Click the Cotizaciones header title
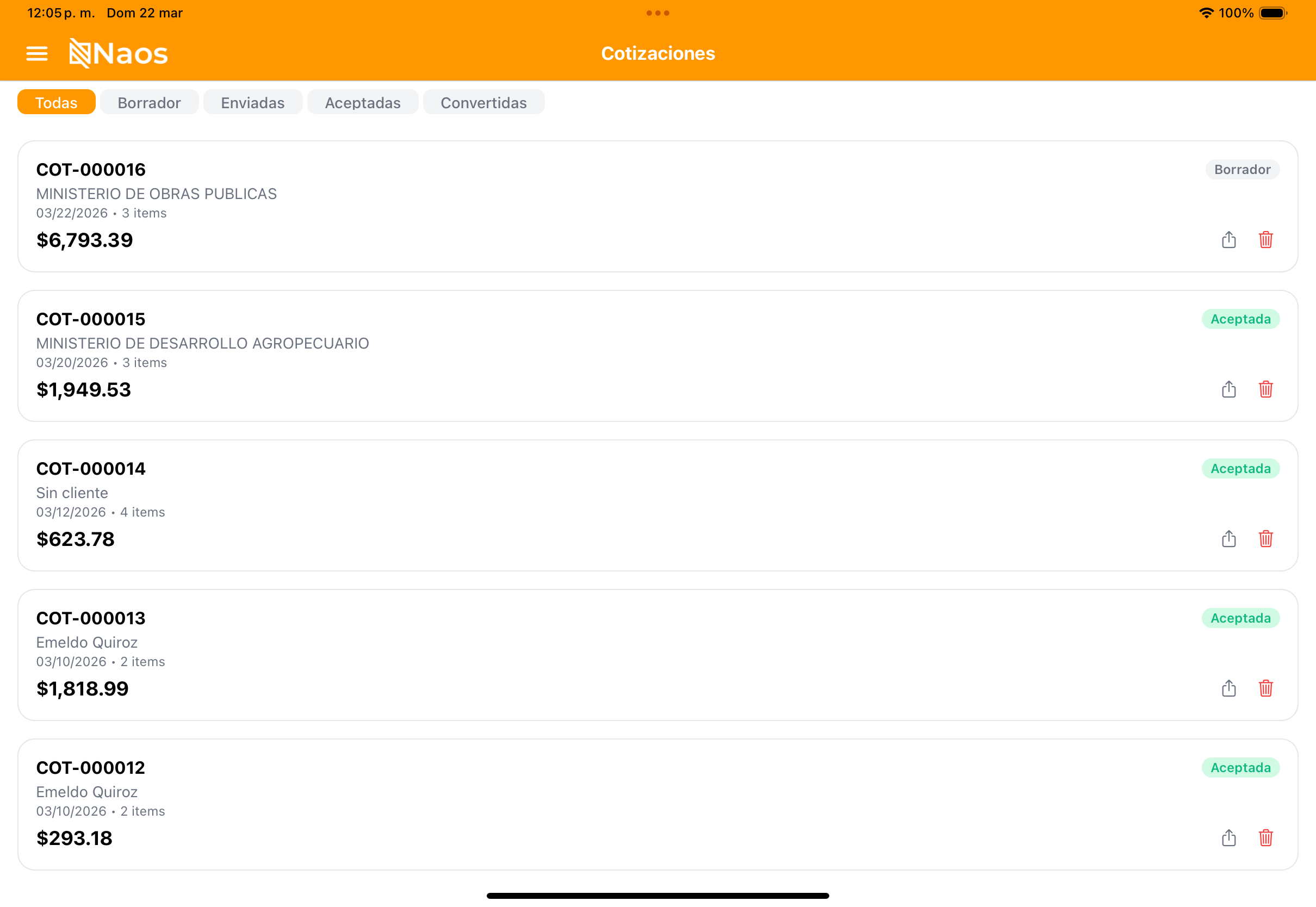1316x907 pixels. click(x=658, y=53)
